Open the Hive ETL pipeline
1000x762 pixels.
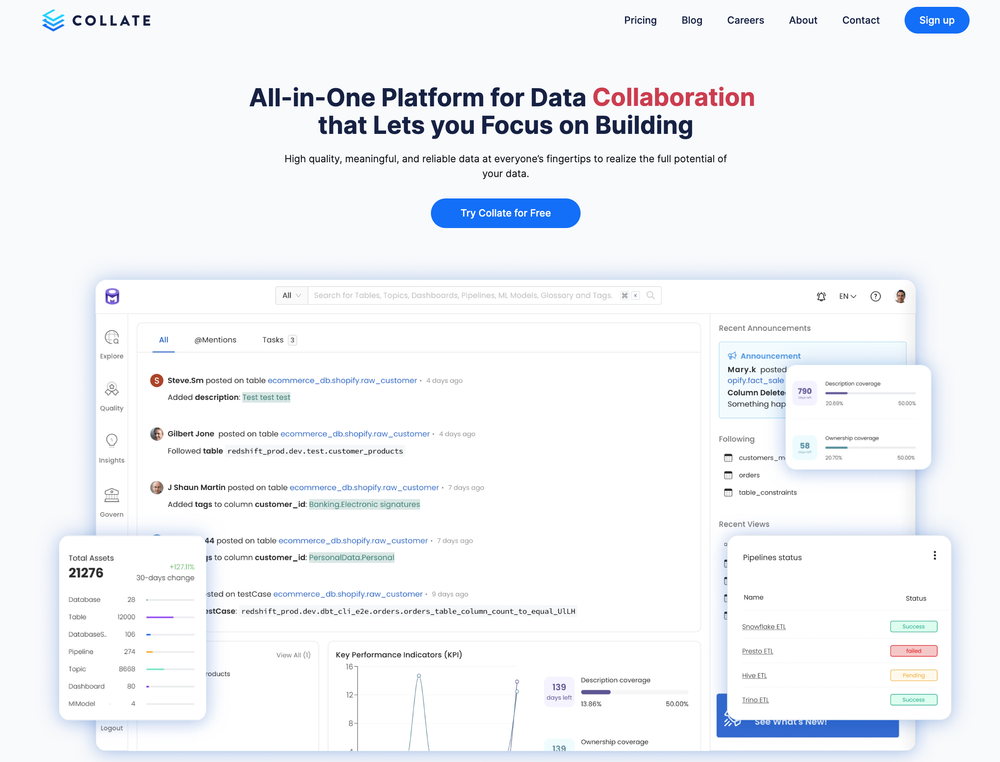(x=754, y=676)
